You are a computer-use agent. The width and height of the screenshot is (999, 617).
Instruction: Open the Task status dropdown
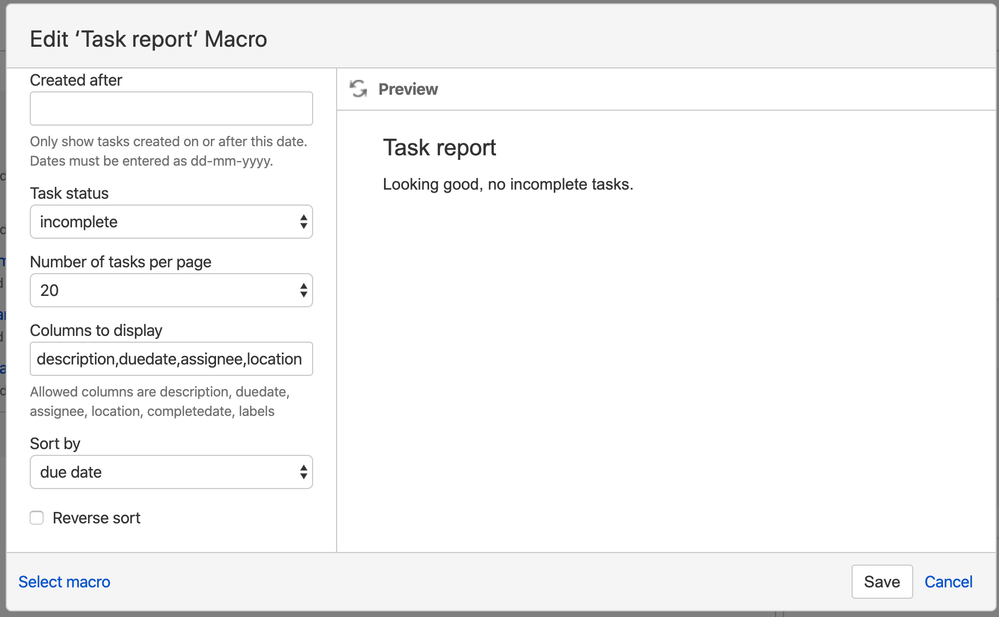click(x=171, y=222)
